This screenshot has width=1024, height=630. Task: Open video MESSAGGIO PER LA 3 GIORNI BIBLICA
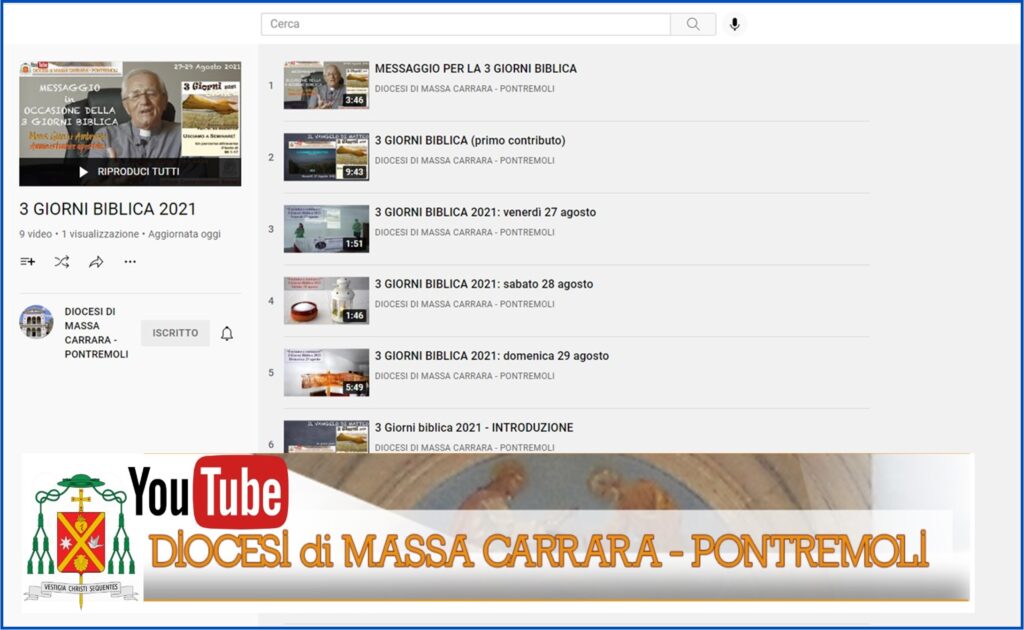[x=475, y=69]
